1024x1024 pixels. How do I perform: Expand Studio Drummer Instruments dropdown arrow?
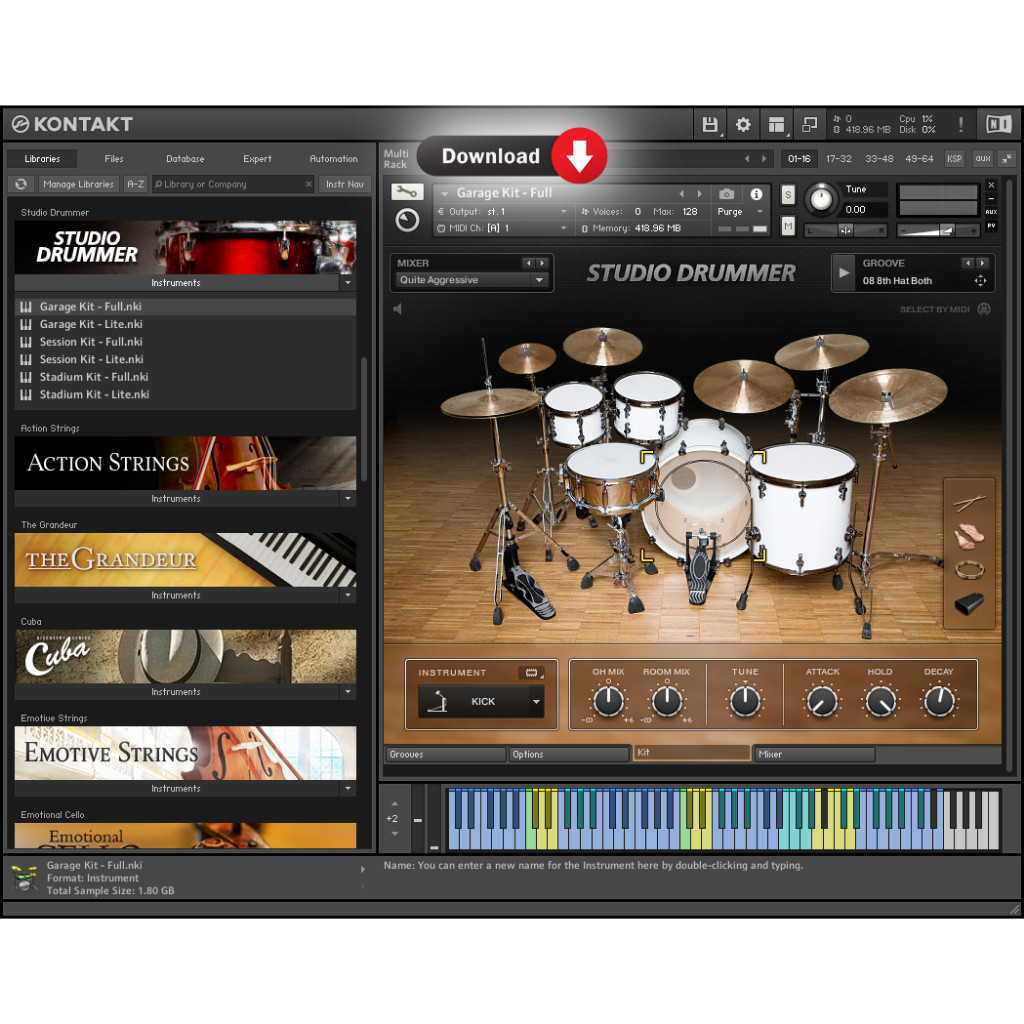click(x=347, y=283)
